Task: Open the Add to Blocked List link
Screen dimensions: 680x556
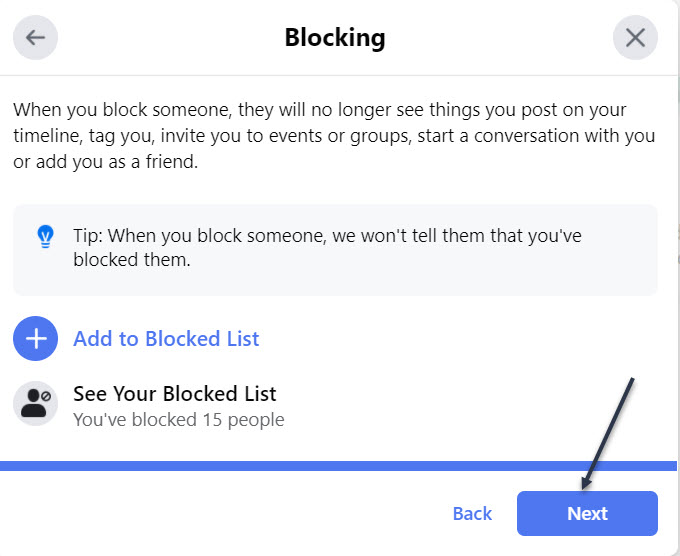Action: click(x=166, y=339)
